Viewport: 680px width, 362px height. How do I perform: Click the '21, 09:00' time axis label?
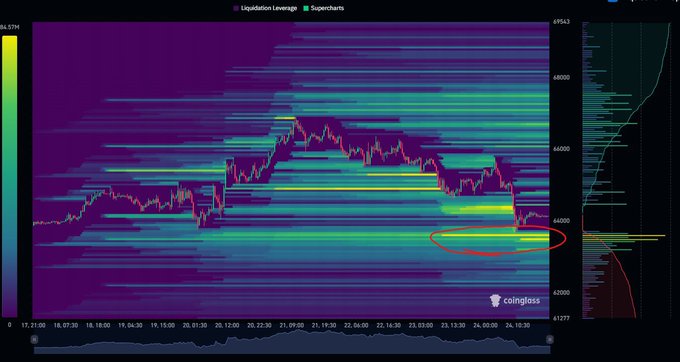click(x=292, y=325)
